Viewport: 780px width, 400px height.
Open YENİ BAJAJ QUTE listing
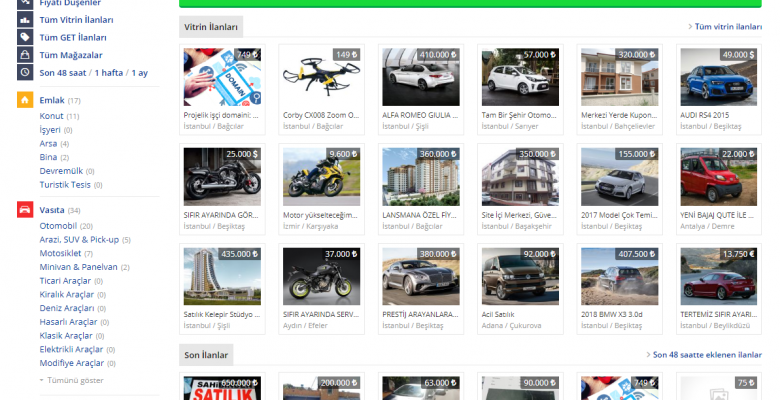[719, 190]
